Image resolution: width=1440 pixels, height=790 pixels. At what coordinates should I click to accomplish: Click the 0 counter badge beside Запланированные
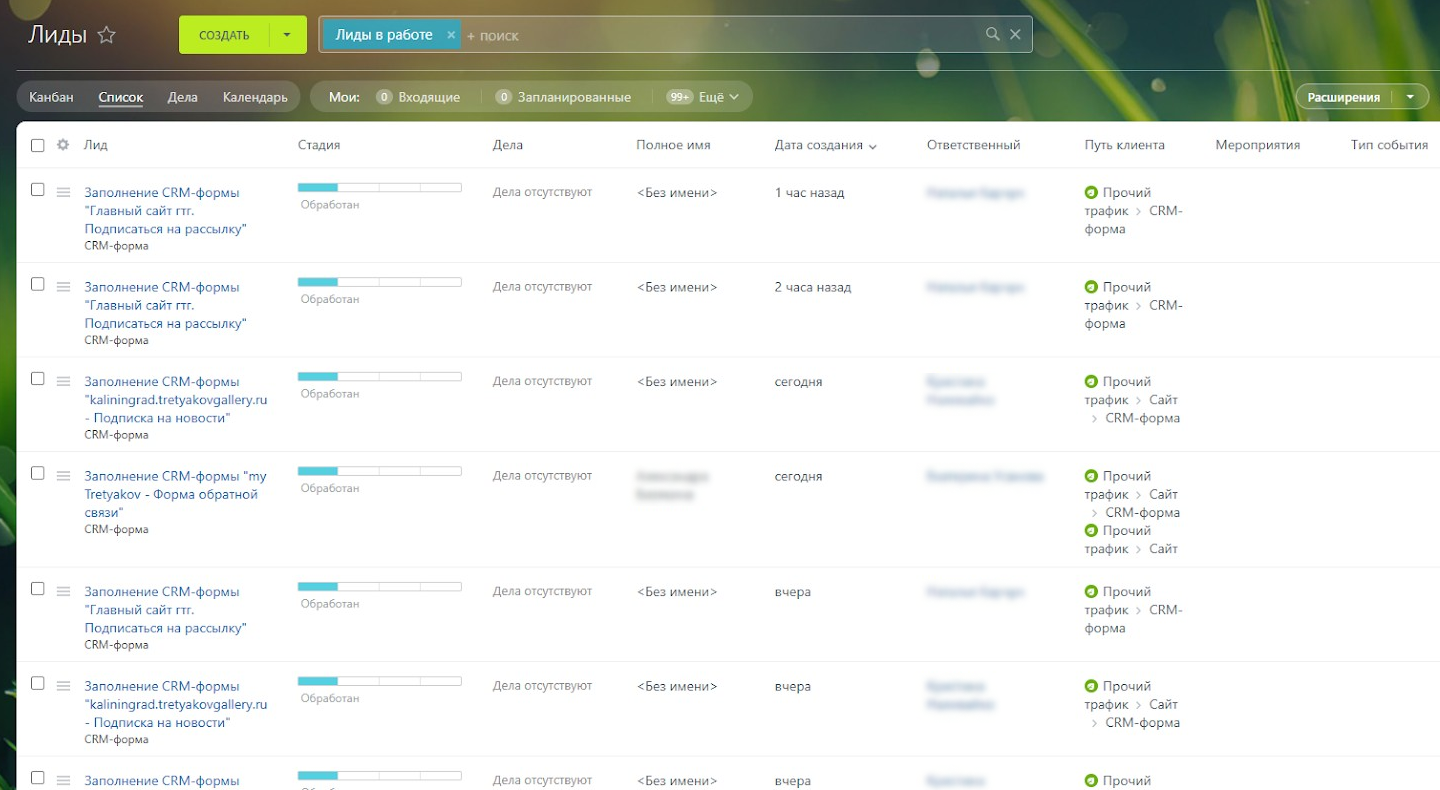504,97
